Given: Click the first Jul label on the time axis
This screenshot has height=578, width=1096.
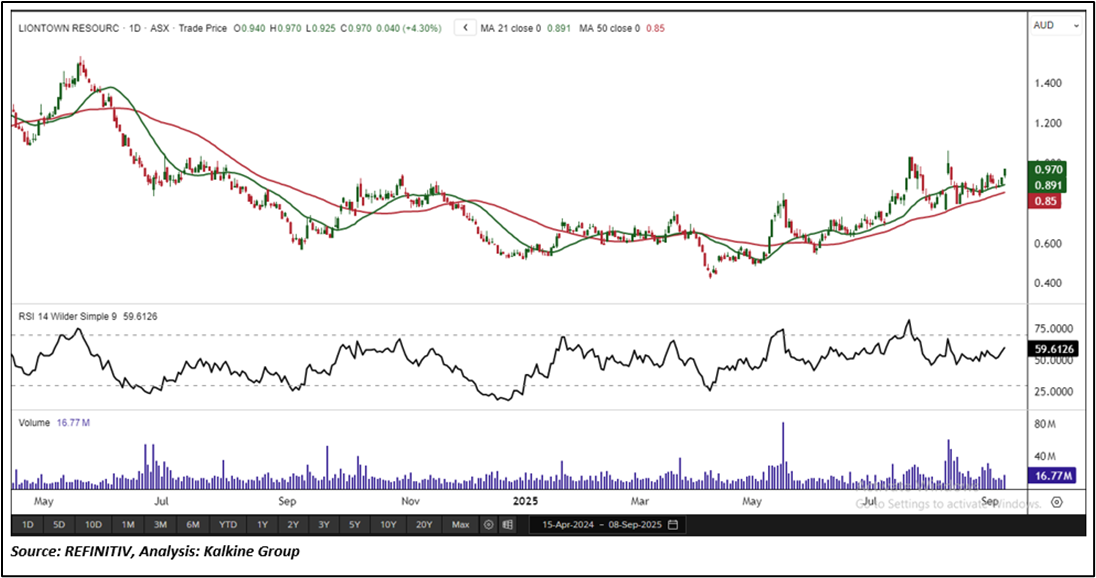Looking at the screenshot, I should point(161,501).
